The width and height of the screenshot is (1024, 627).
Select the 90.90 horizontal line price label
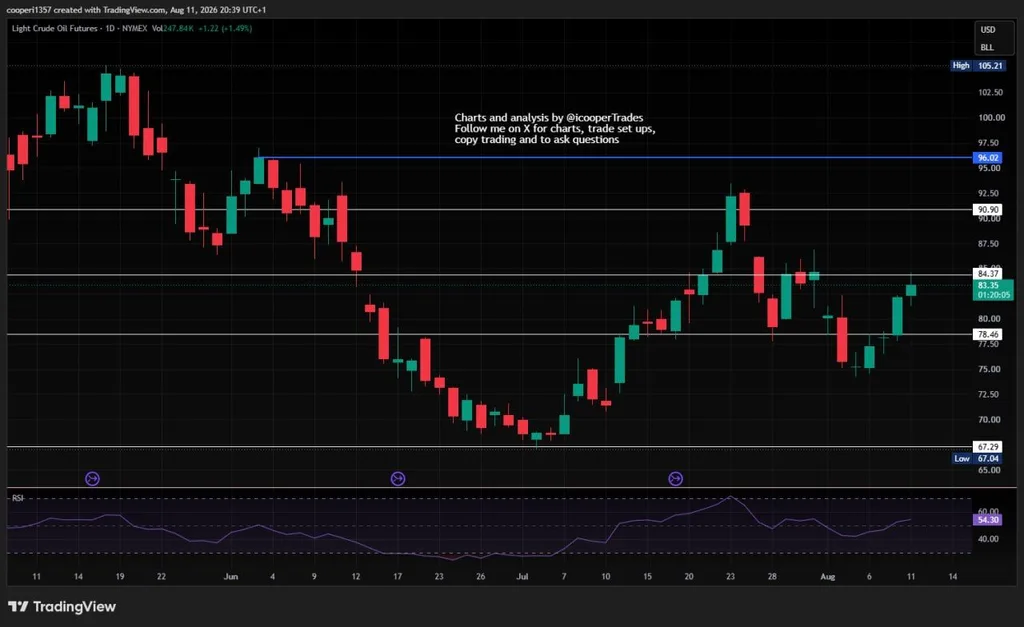point(987,210)
